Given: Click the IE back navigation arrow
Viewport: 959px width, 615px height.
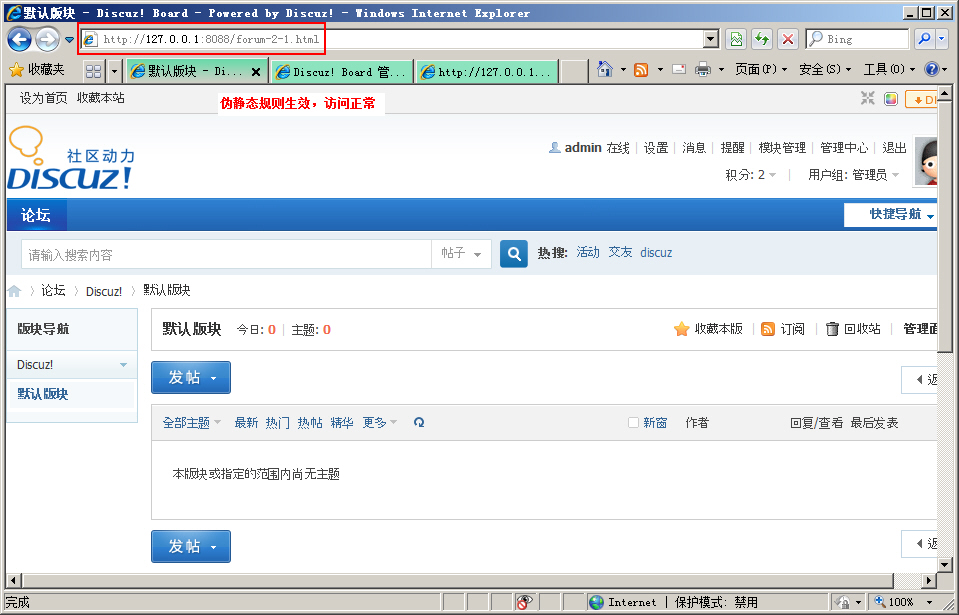Looking at the screenshot, I should coord(20,39).
